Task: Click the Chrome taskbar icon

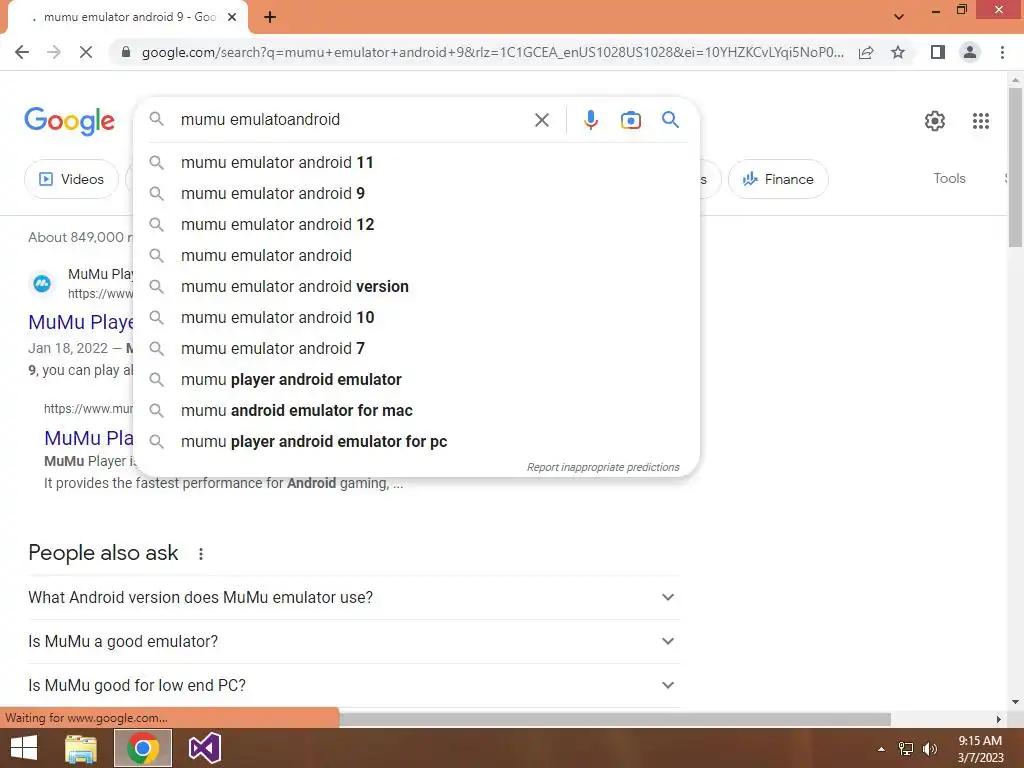Action: 143,748
